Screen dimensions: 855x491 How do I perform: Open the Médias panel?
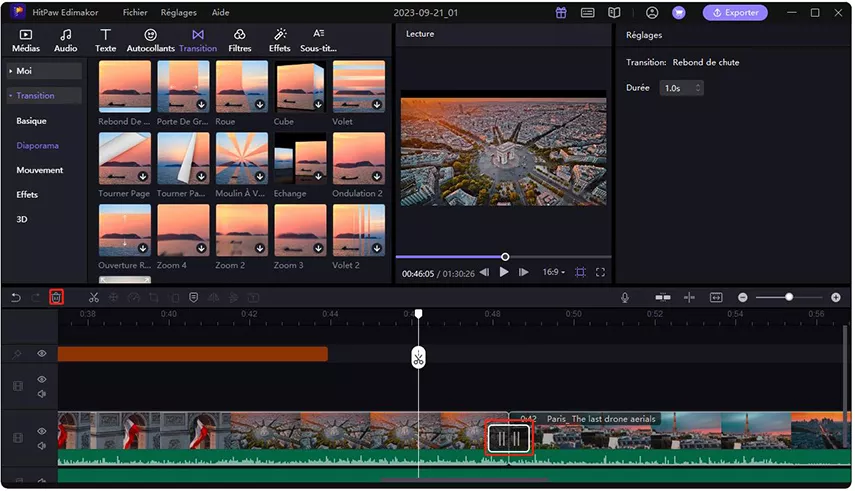click(26, 41)
